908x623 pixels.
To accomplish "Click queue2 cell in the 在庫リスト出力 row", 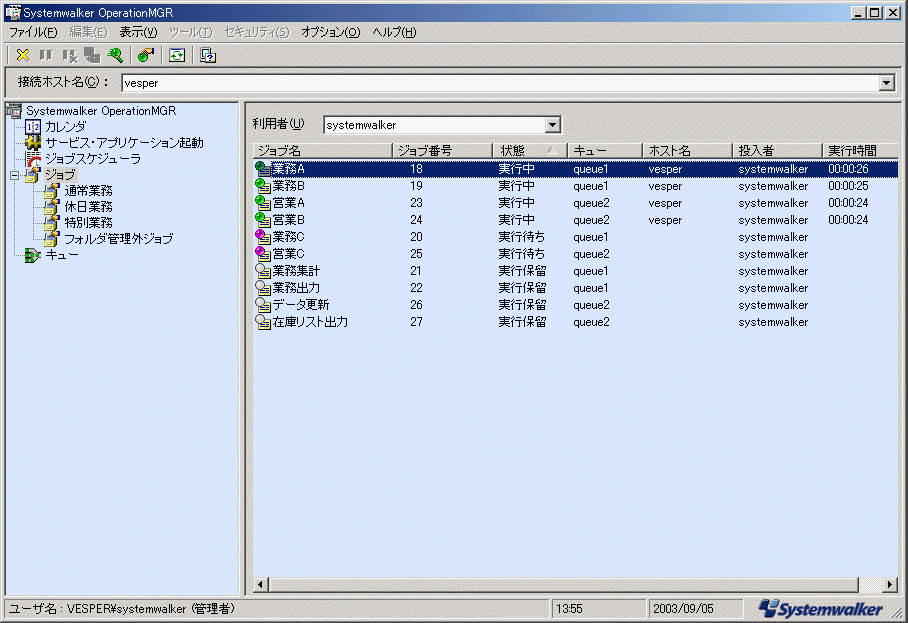I will pyautogui.click(x=591, y=322).
